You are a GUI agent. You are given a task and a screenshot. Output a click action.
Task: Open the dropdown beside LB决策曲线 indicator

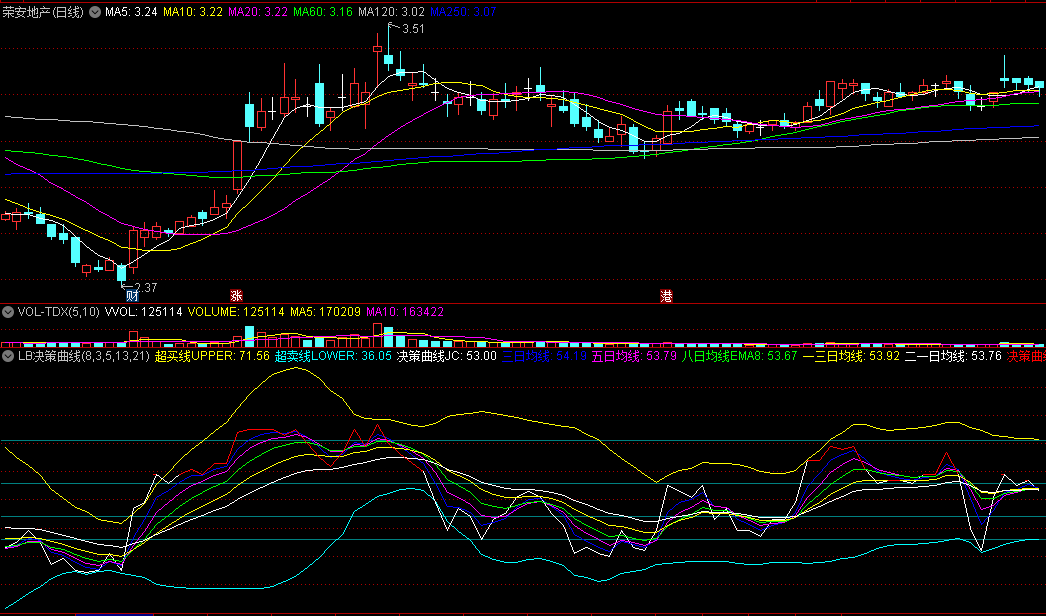click(x=8, y=356)
